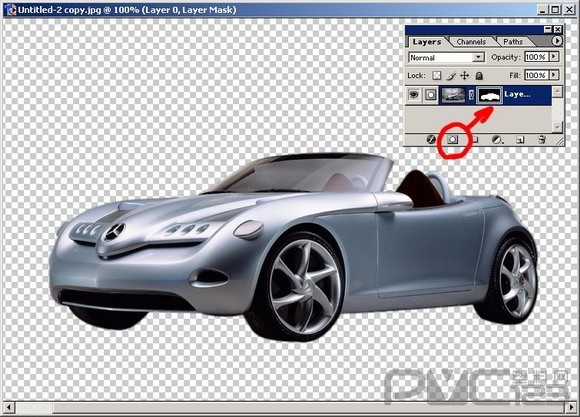580x417 pixels.
Task: Click the Add layer style icon
Action: (x=431, y=139)
